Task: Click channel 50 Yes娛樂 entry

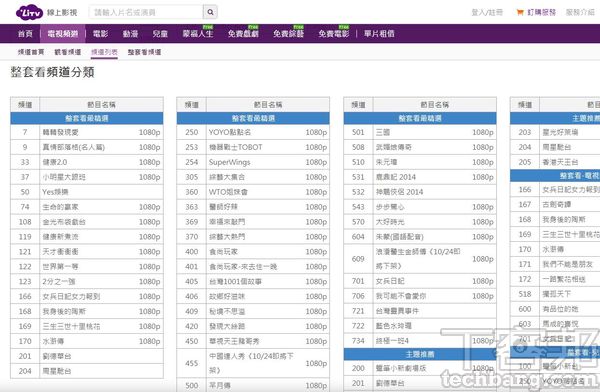Action: [x=87, y=192]
